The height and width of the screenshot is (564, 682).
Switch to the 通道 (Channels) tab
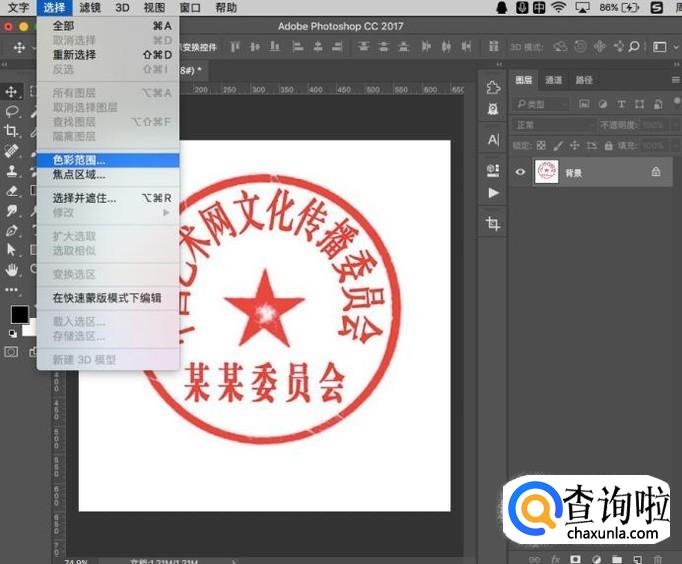click(554, 80)
